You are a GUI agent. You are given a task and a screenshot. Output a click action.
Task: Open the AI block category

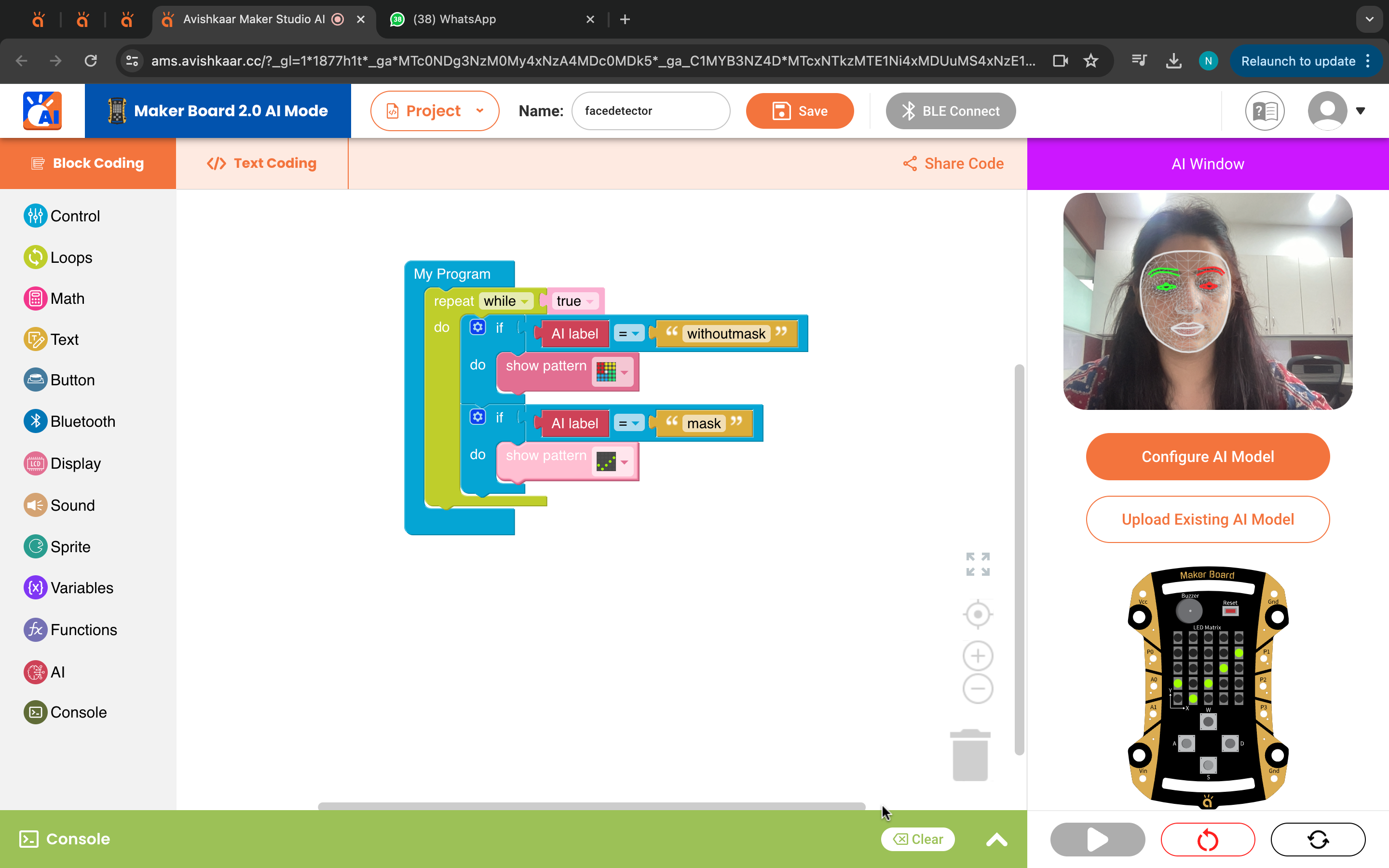tap(57, 672)
